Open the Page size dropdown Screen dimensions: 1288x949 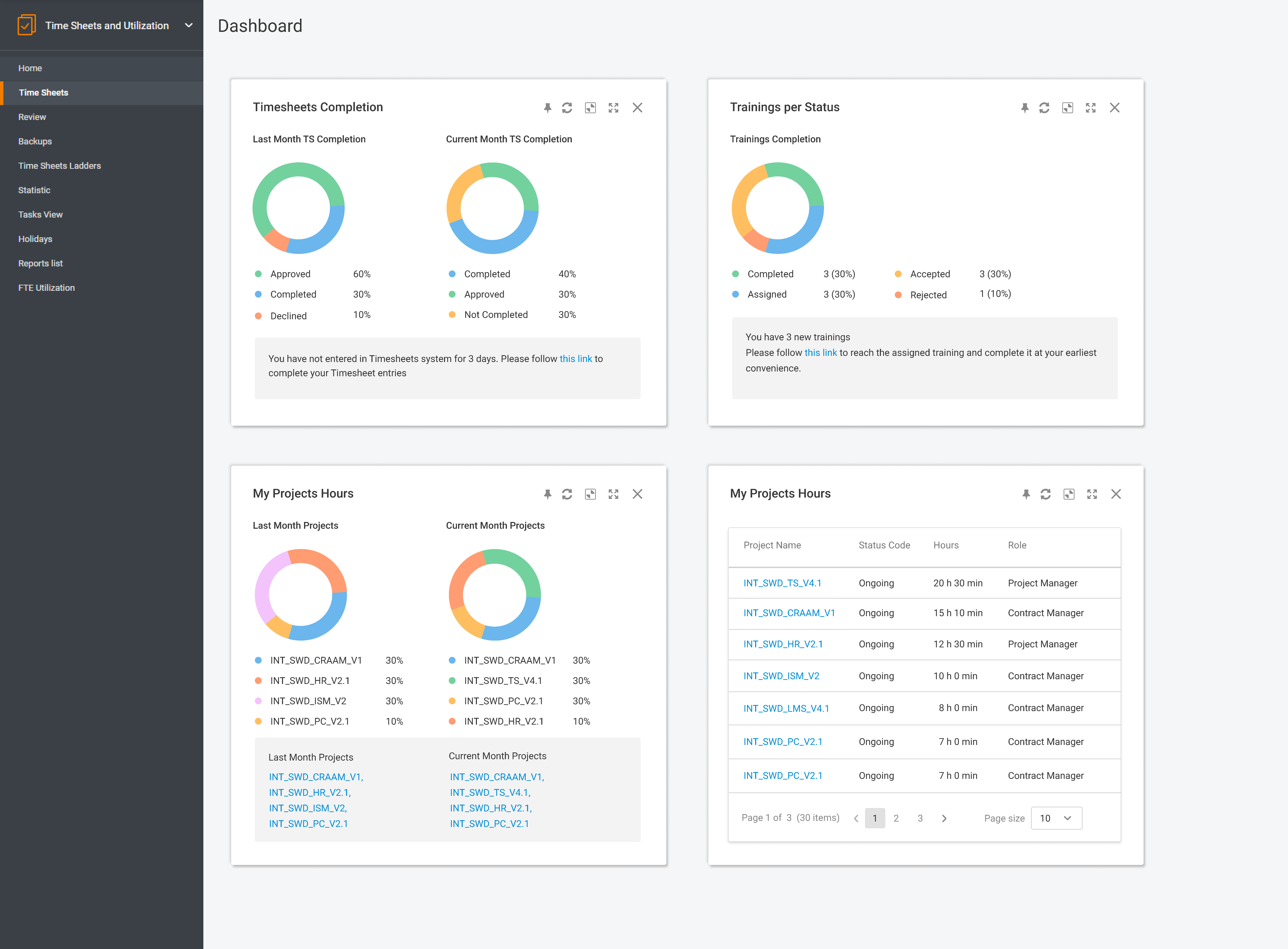1056,818
